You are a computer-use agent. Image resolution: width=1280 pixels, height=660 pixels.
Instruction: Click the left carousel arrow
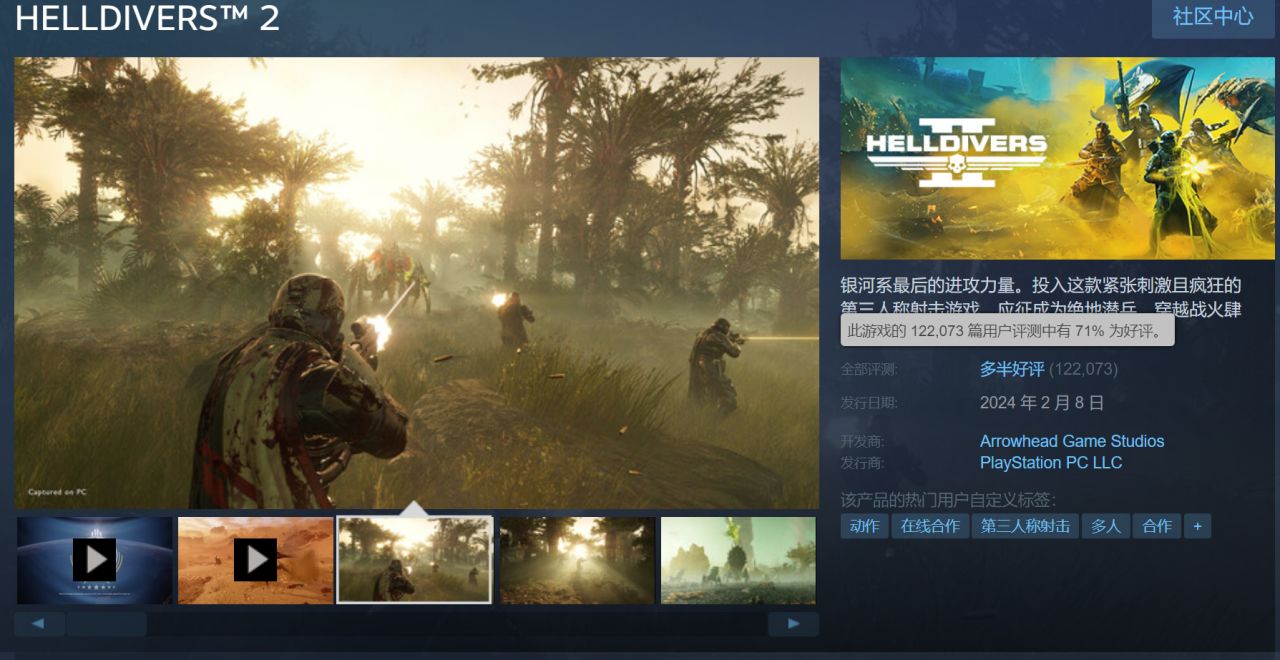38,623
